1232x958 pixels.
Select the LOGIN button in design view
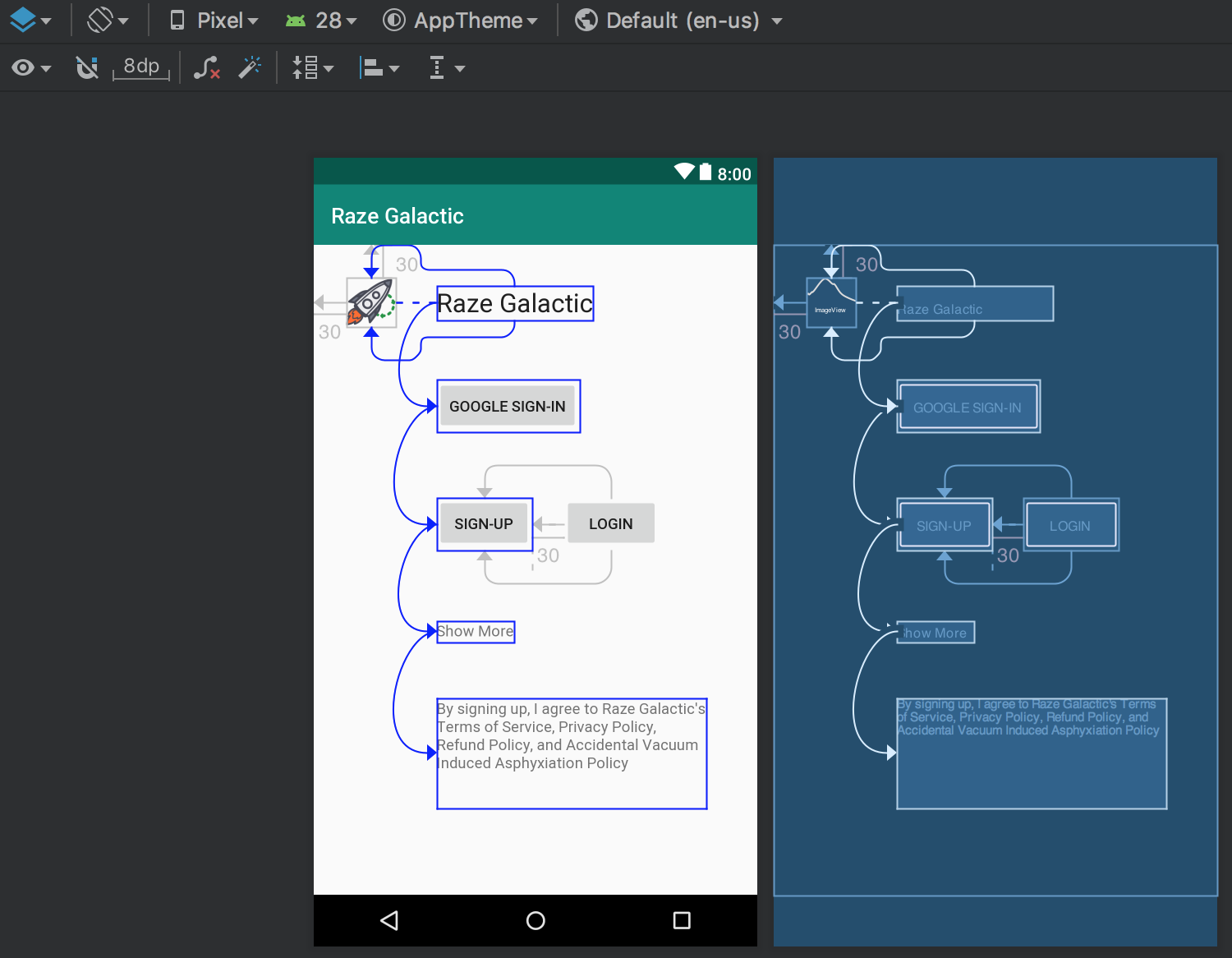pos(610,523)
